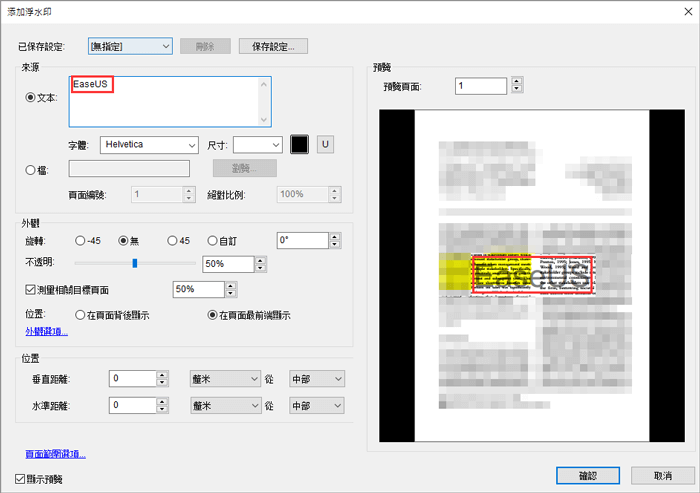Click the scale relative 50% field

pos(199,289)
